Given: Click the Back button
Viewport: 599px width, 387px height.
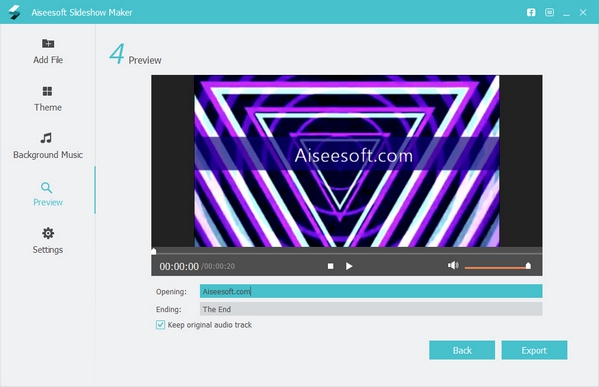Looking at the screenshot, I should point(462,350).
